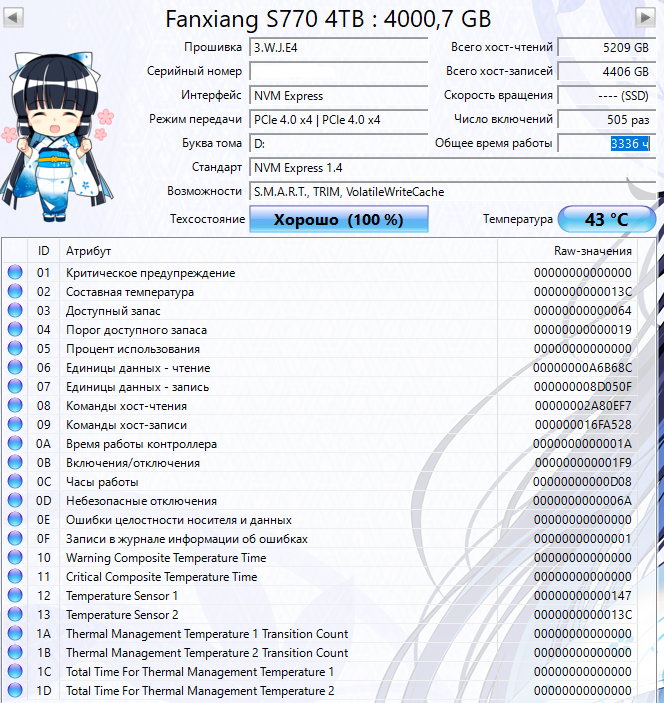Screen dimensions: 664x703
Task: Select raw value 000000000001F9
Action: [582, 462]
